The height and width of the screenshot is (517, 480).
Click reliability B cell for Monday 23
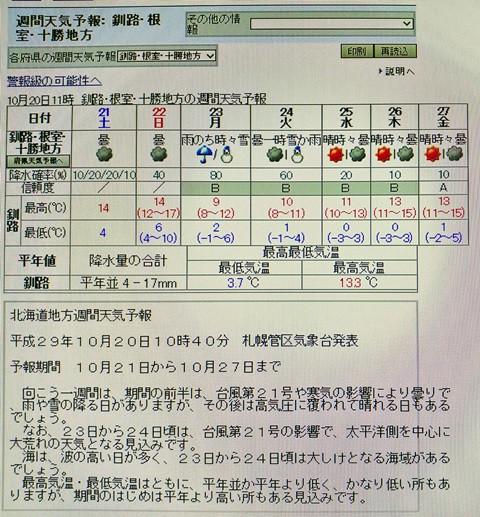click(215, 188)
